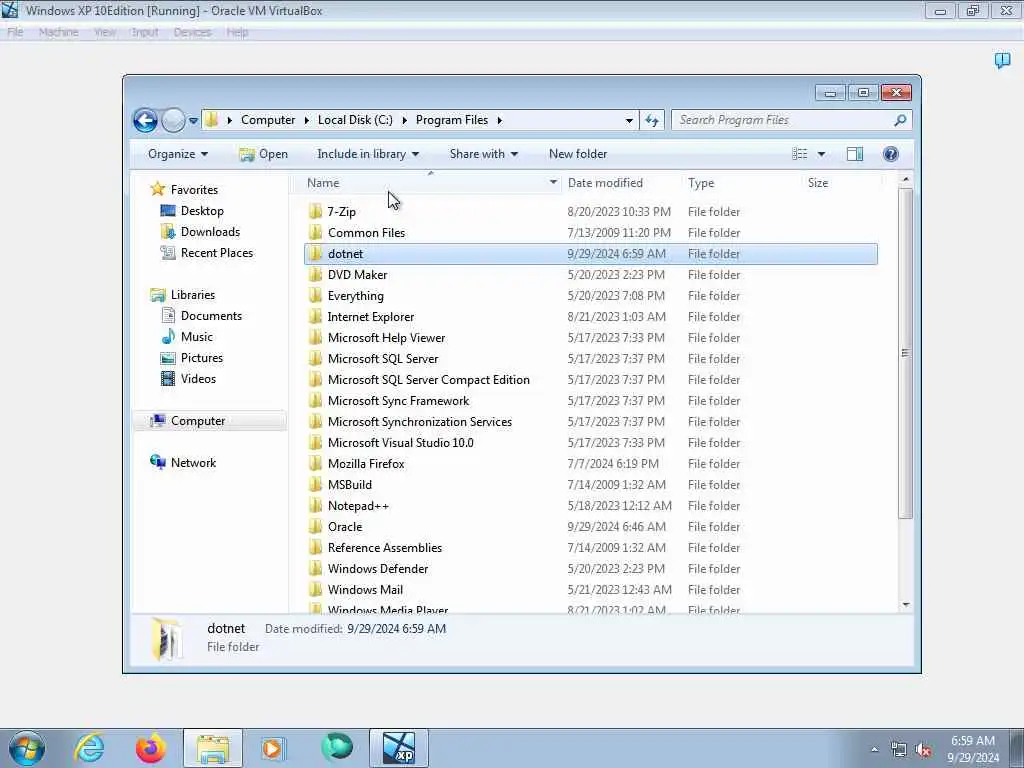Expand the Include in library dropdown
Screen dimensions: 1024x768
pos(368,154)
